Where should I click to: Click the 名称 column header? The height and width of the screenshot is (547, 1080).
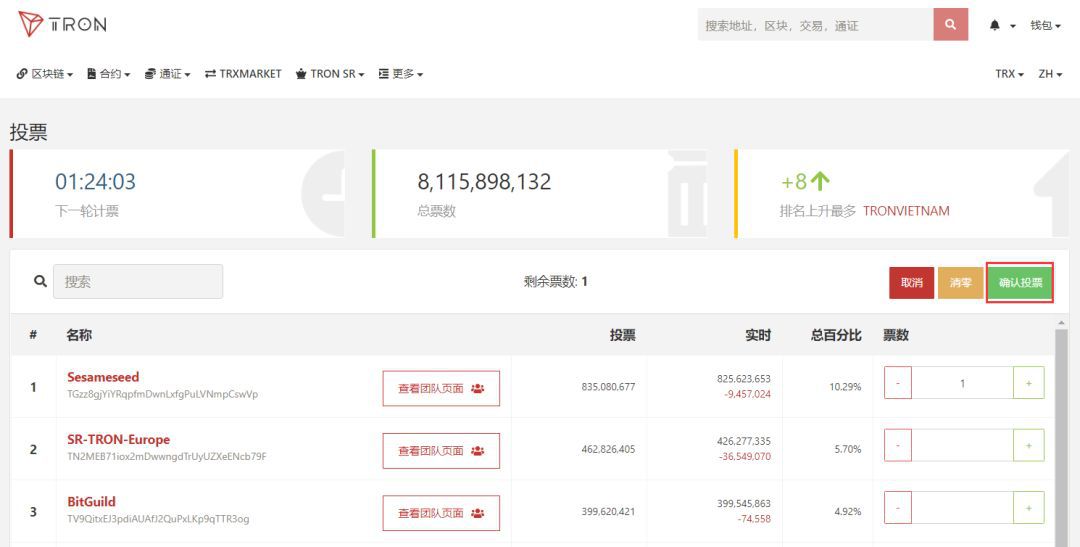pyautogui.click(x=79, y=336)
